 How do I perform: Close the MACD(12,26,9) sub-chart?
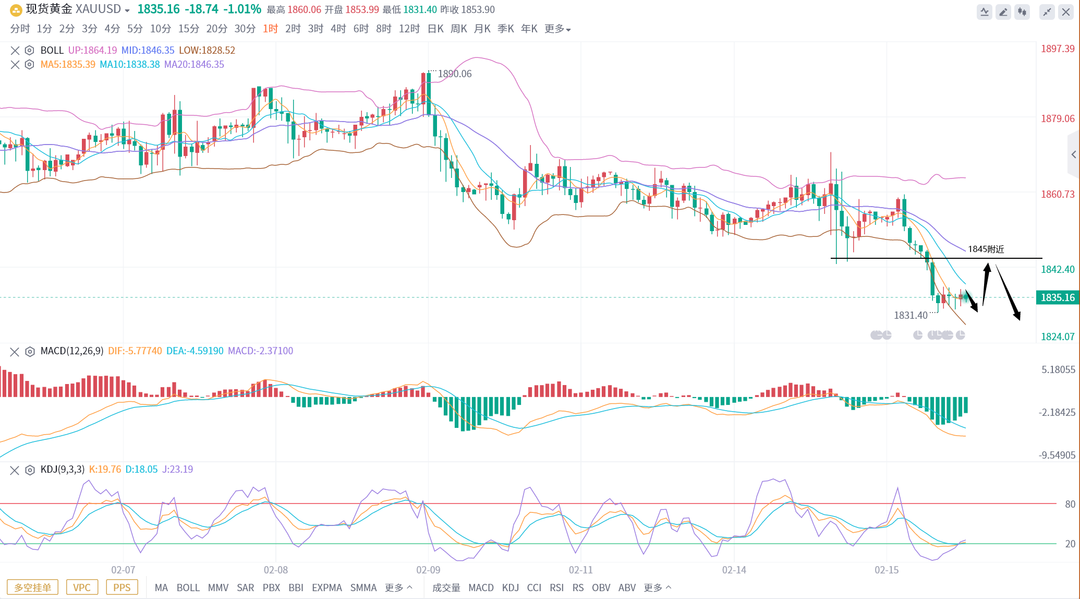click(x=14, y=351)
